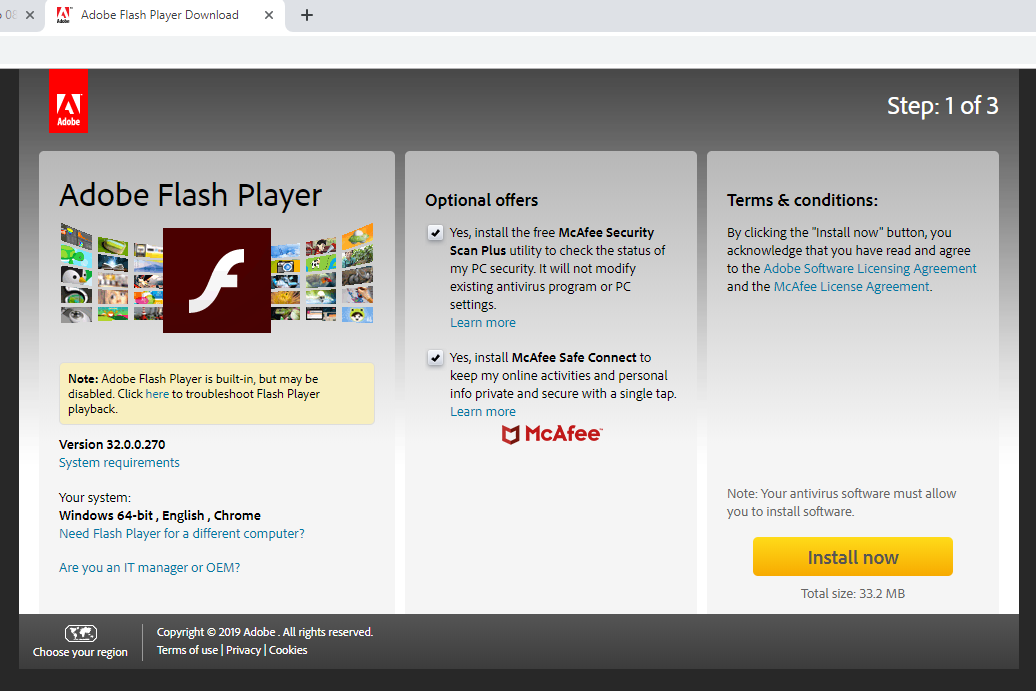Open a new browser tab
1036x691 pixels.
[307, 15]
